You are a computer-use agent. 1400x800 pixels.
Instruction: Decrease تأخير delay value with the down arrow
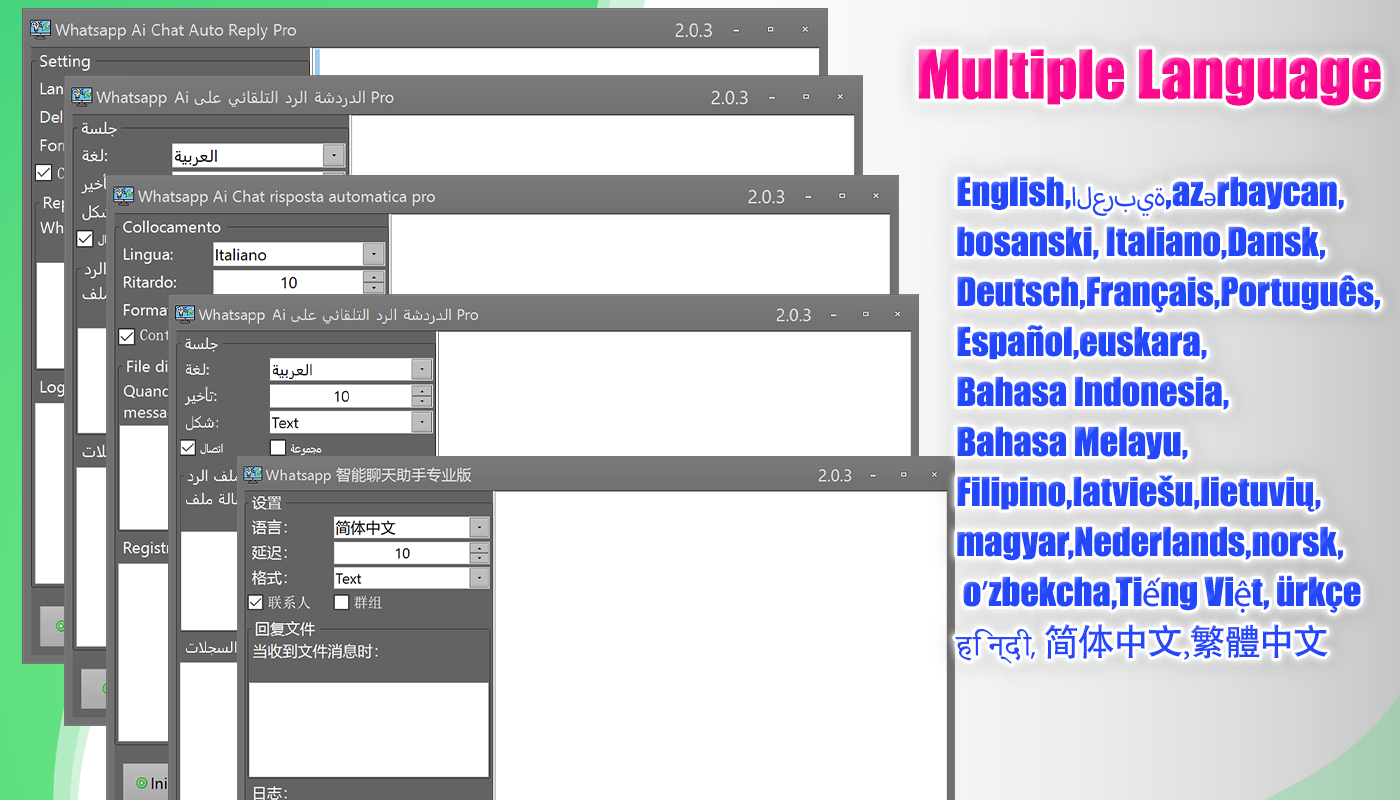point(423,401)
